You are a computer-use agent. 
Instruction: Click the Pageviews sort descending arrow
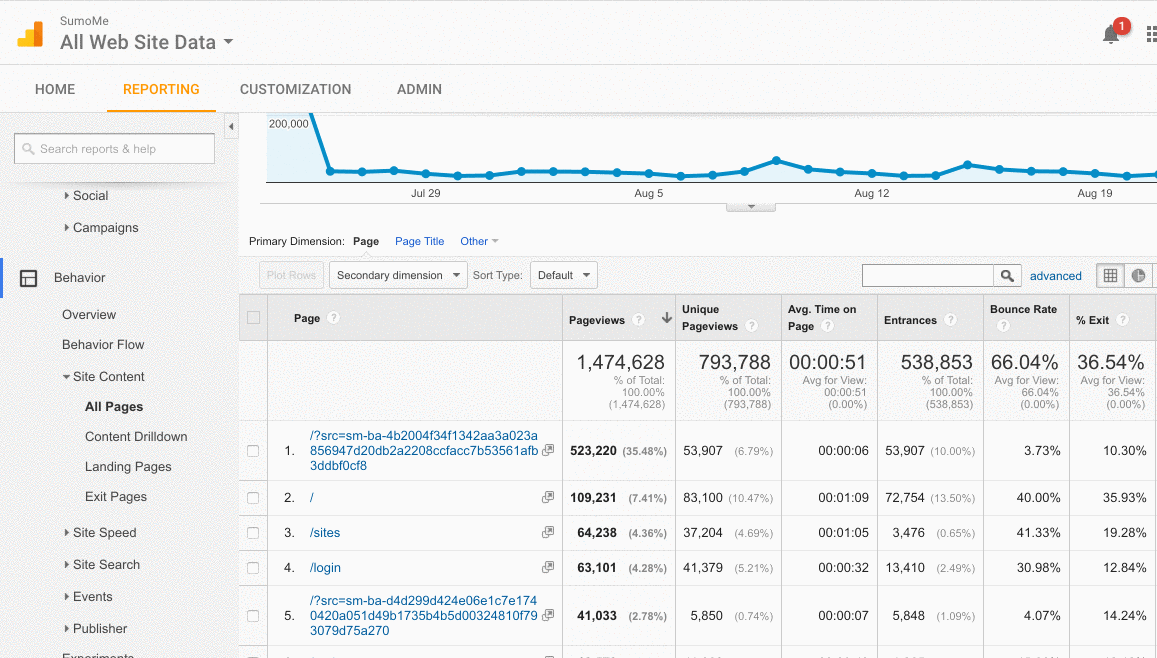[x=666, y=318]
